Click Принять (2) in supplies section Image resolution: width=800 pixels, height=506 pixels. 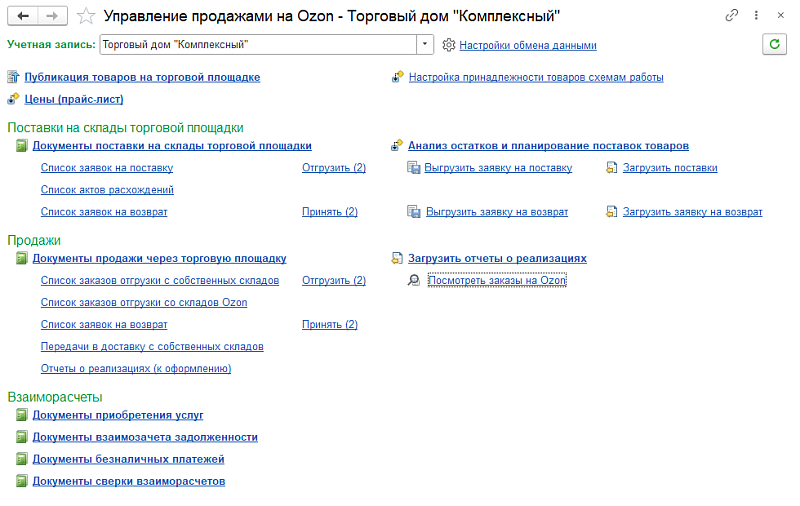click(330, 212)
